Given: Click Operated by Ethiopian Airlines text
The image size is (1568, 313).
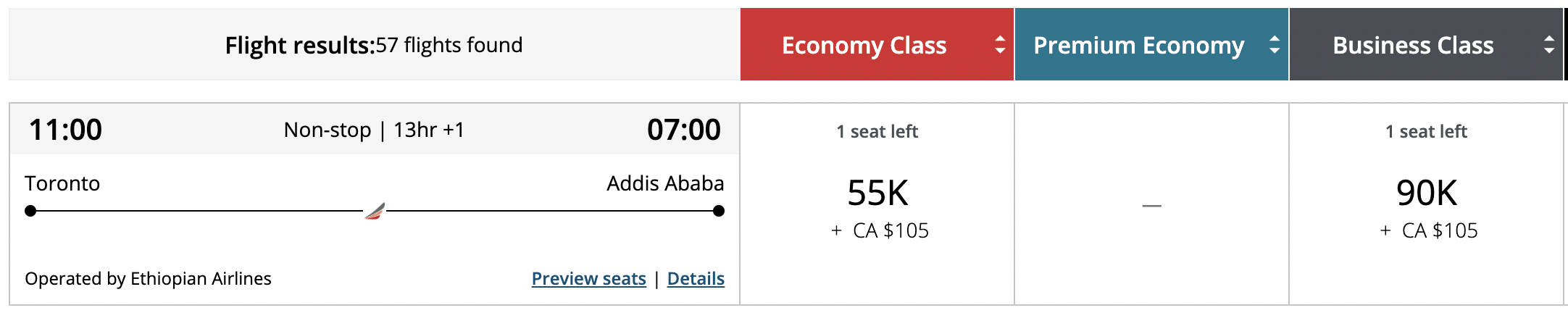Looking at the screenshot, I should click(148, 279).
